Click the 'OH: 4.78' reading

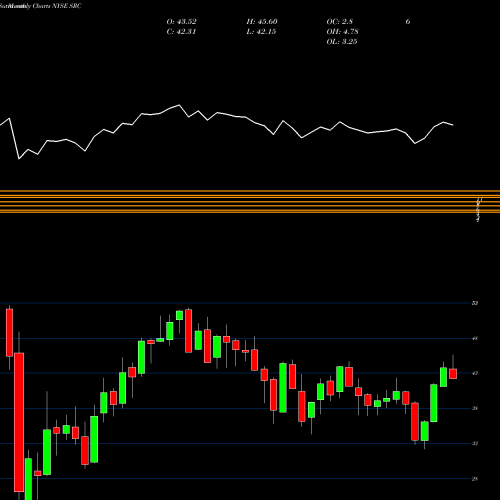click(342, 32)
